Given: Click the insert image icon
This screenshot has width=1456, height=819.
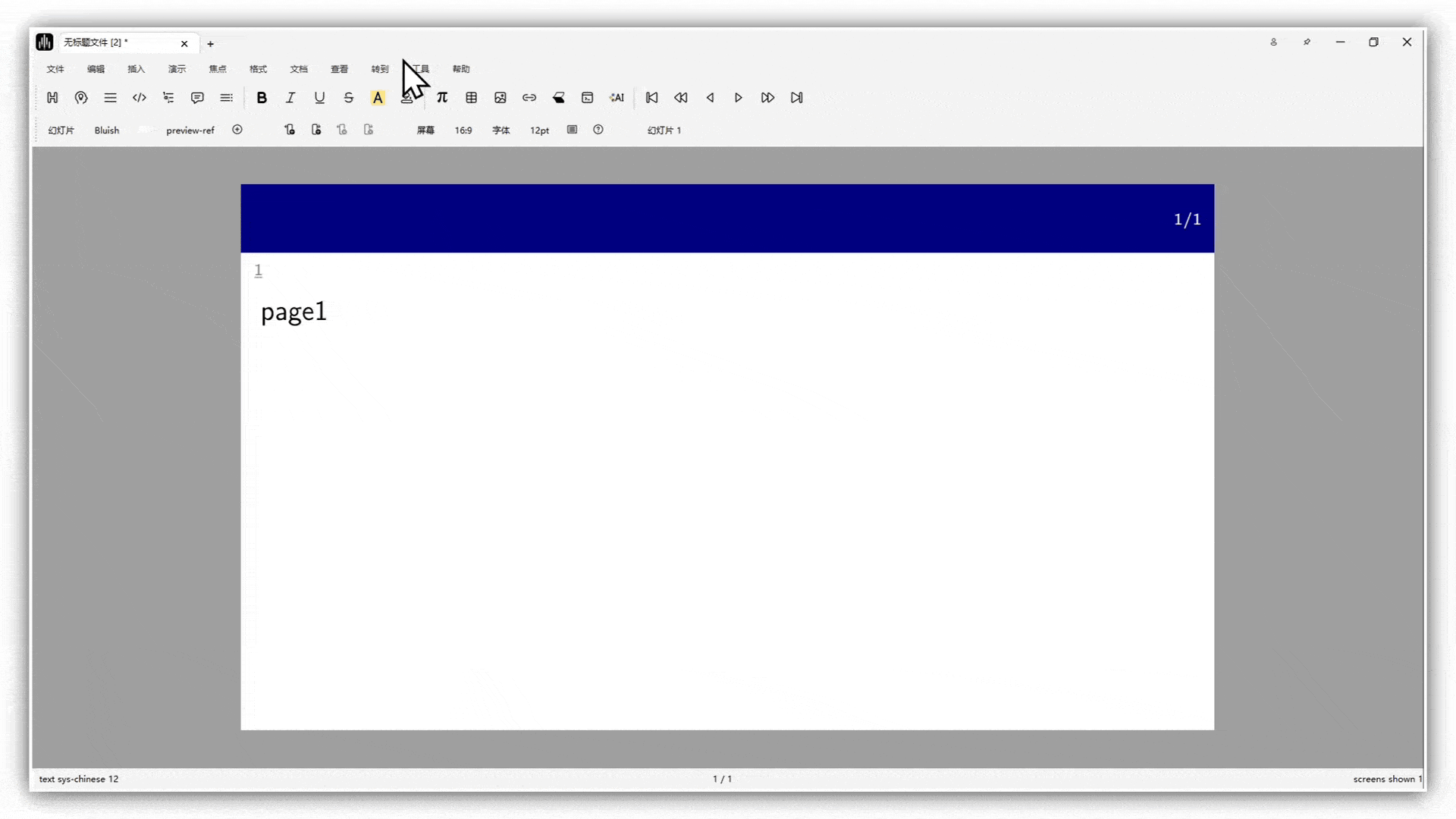Looking at the screenshot, I should pos(500,98).
